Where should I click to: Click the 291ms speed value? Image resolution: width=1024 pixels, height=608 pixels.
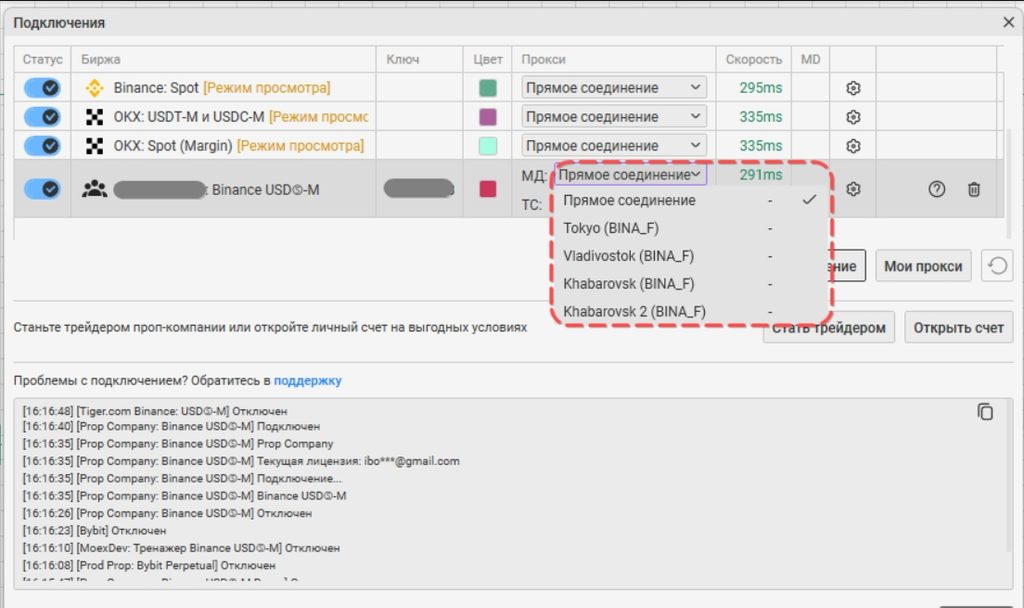tap(761, 174)
